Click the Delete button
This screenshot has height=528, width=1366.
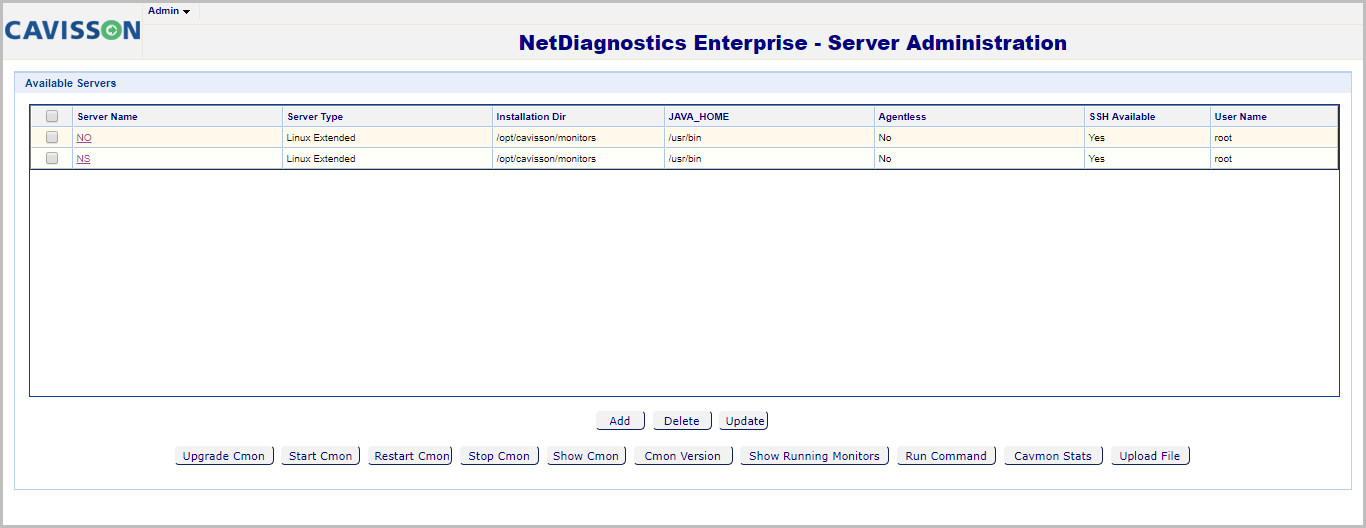tap(682, 421)
